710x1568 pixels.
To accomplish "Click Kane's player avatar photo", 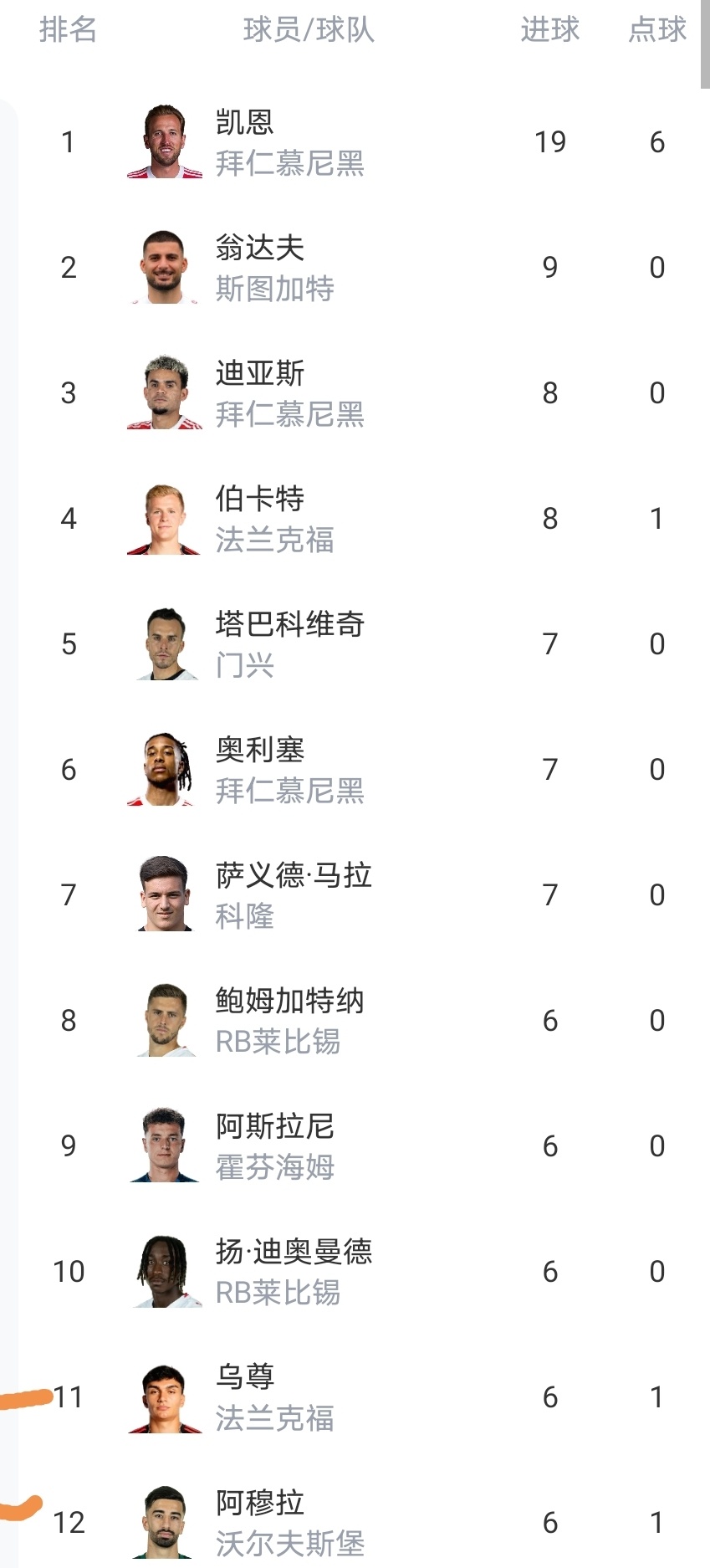I will pyautogui.click(x=165, y=141).
